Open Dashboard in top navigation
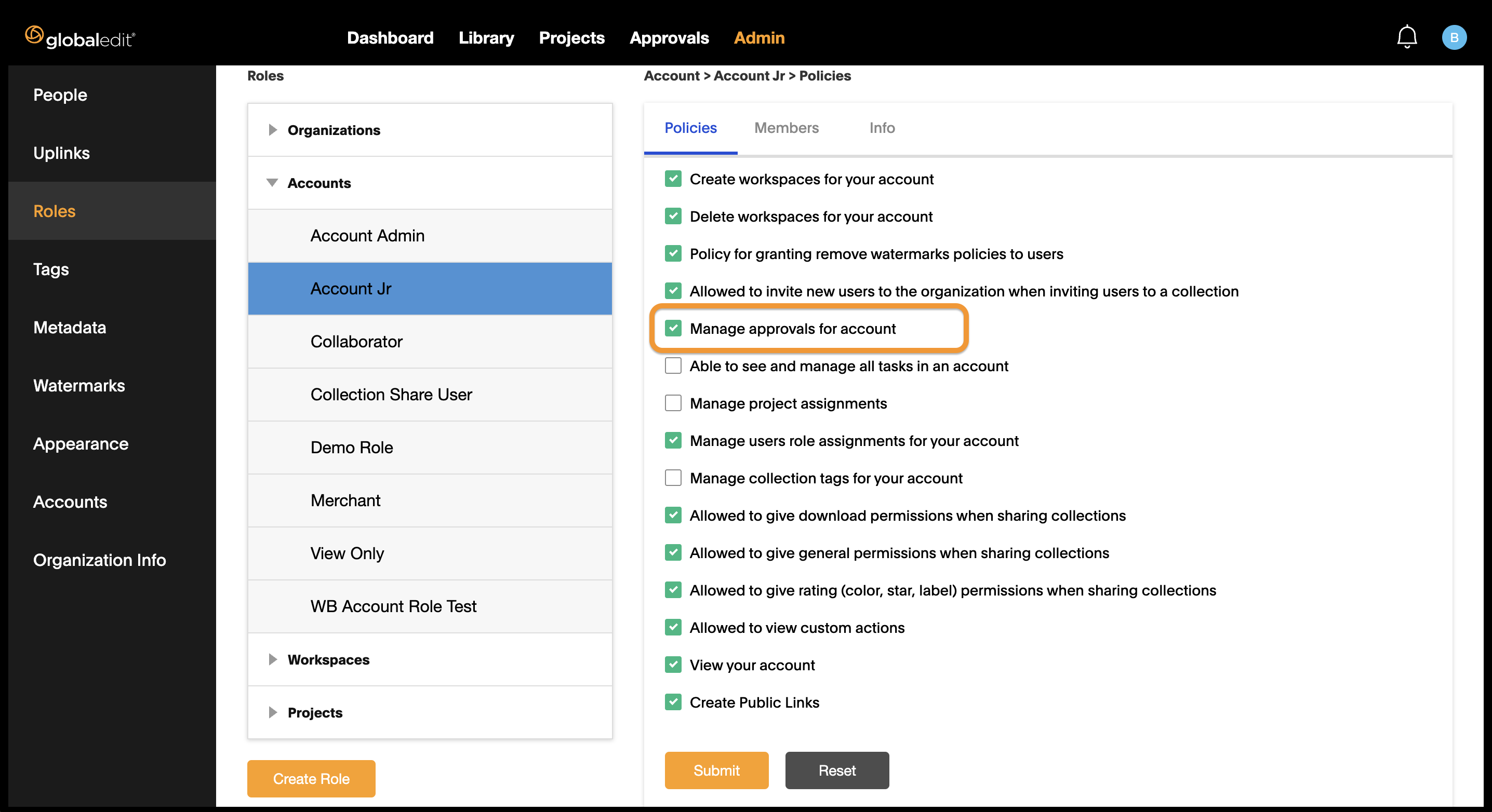Viewport: 1492px width, 812px height. pyautogui.click(x=390, y=37)
